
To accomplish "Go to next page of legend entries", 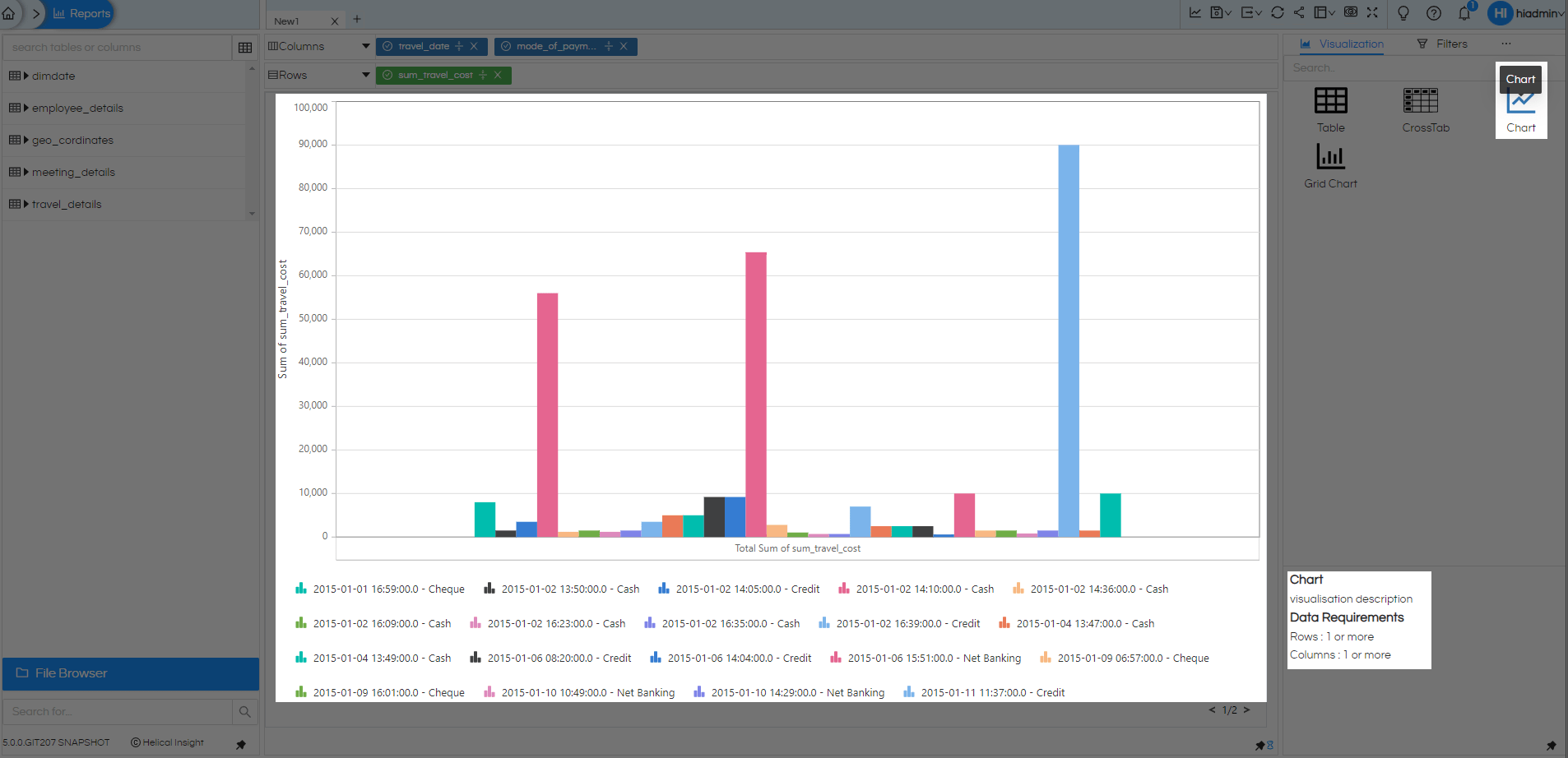I will tap(1246, 709).
